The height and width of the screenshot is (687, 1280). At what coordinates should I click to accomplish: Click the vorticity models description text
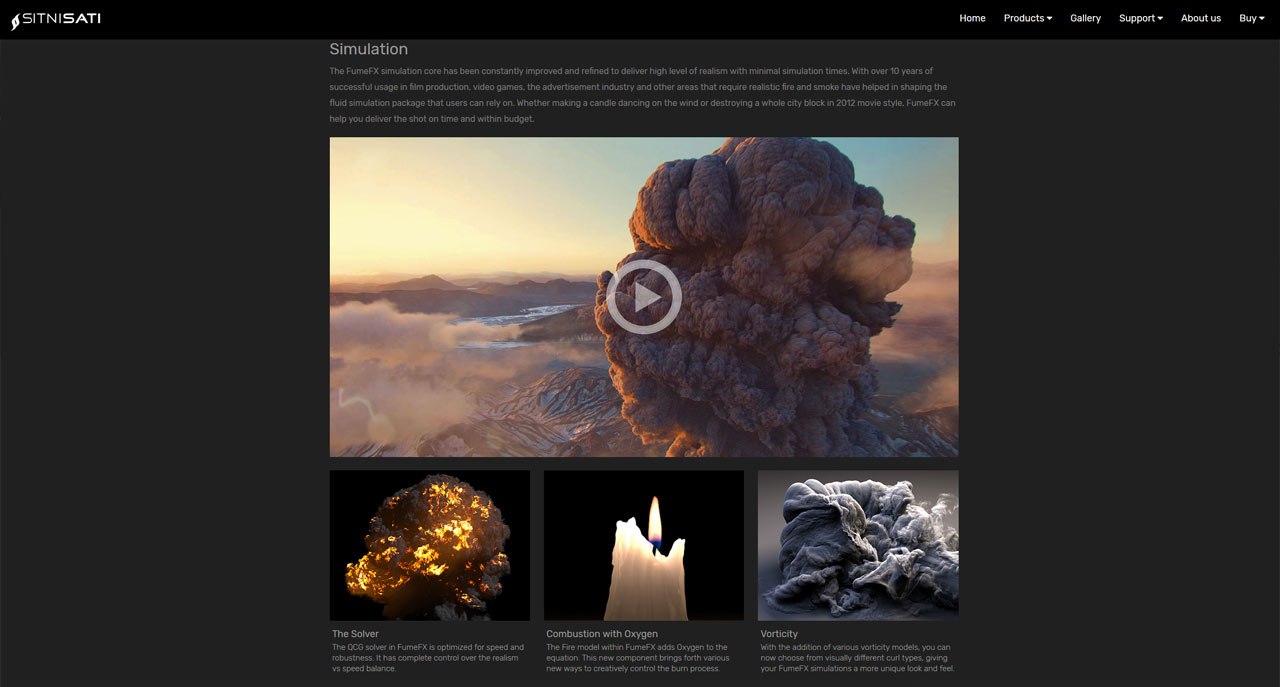857,658
